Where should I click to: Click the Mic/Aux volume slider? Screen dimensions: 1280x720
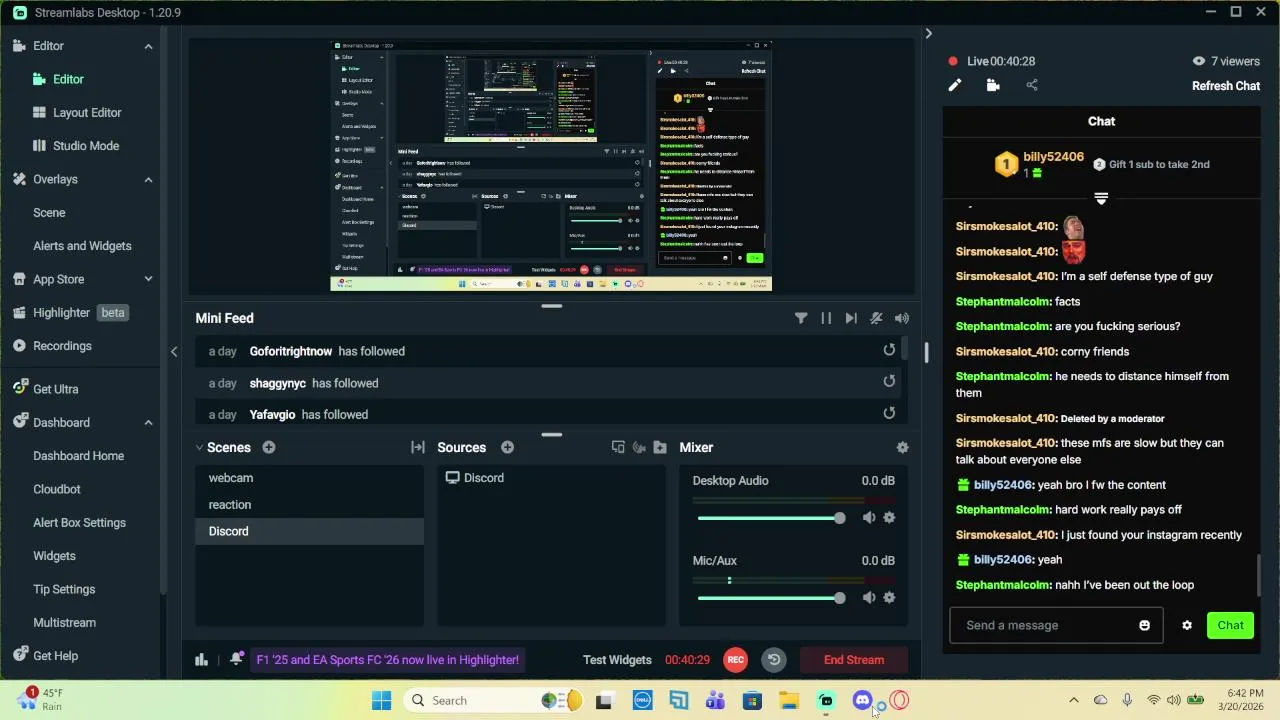[x=771, y=598]
